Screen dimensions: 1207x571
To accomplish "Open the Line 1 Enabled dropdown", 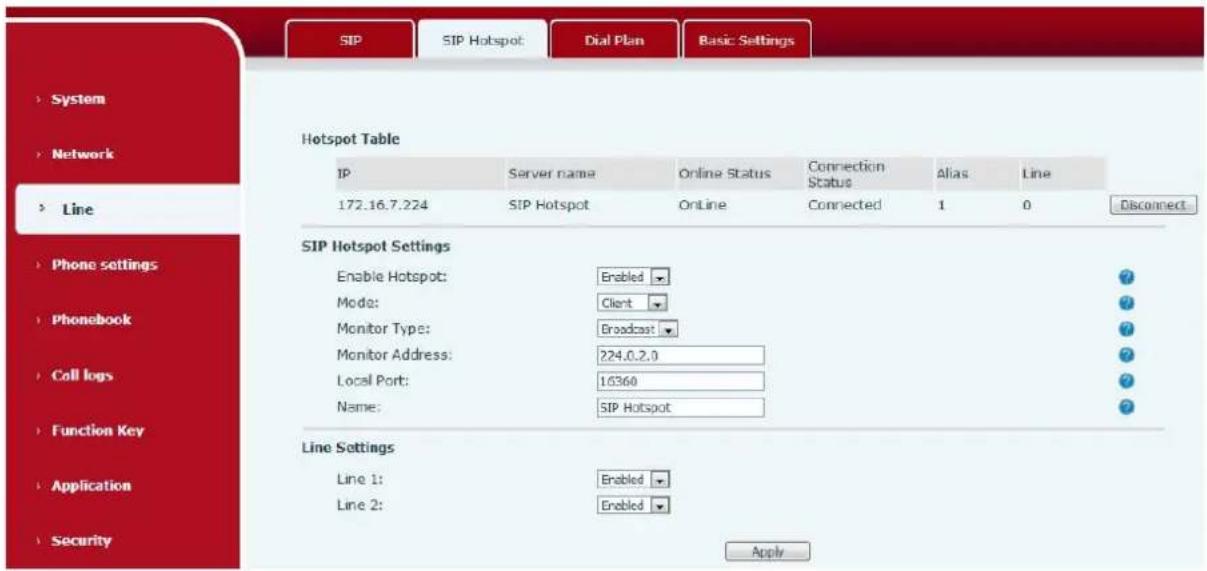I will click(632, 480).
